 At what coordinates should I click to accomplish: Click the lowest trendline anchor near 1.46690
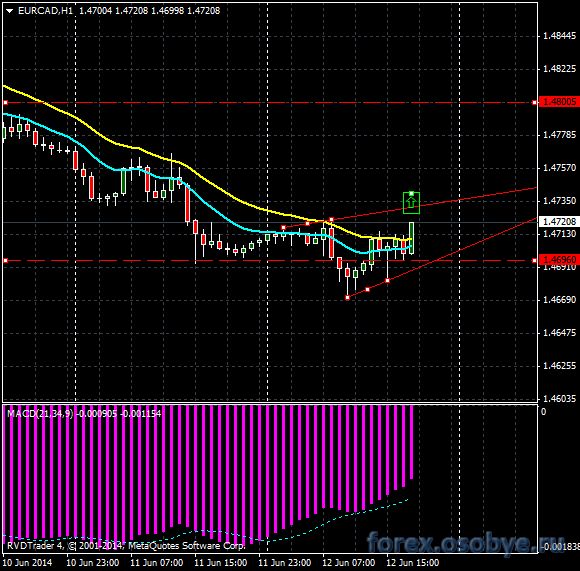[x=347, y=297]
